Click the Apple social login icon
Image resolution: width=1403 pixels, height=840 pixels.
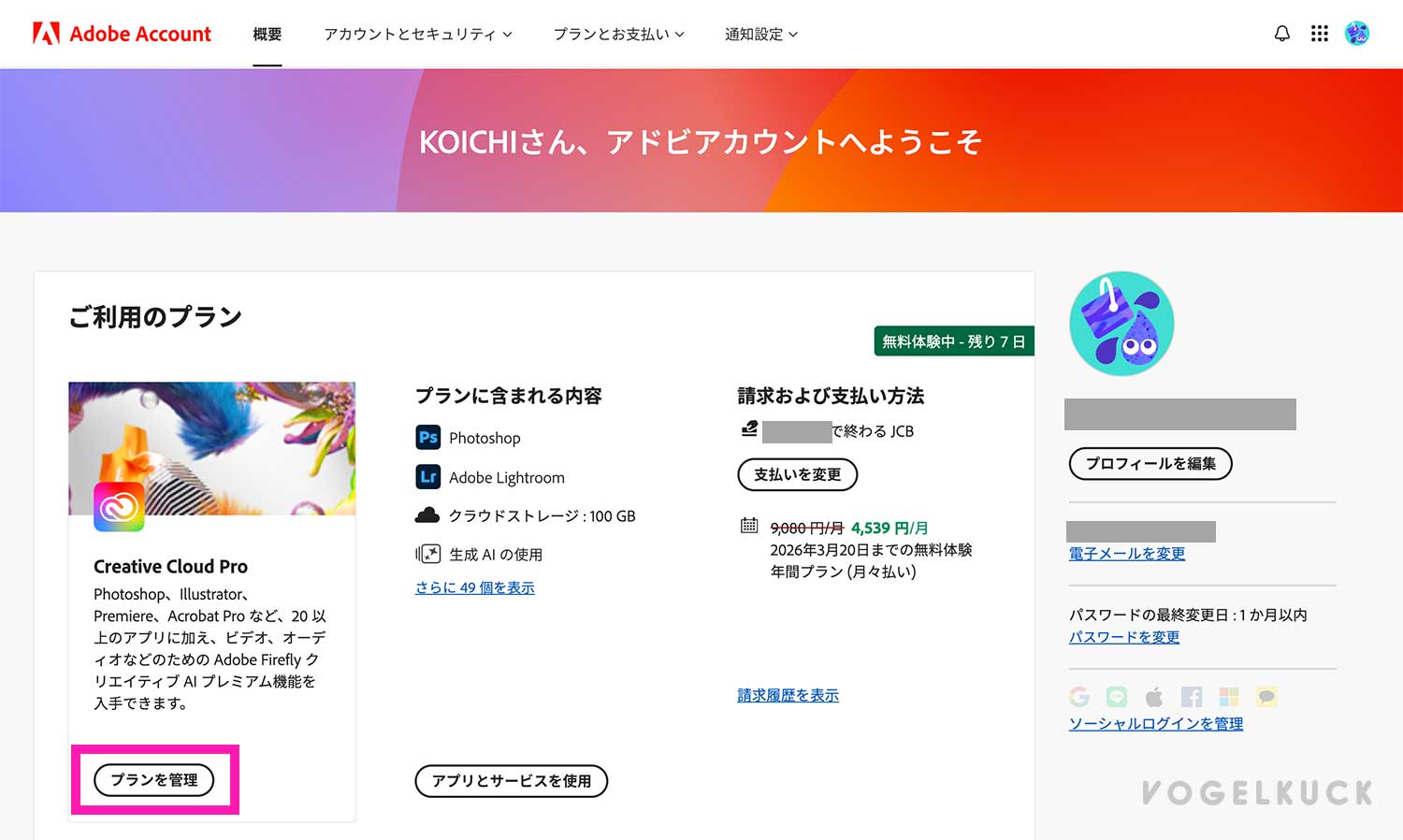pyautogui.click(x=1154, y=696)
